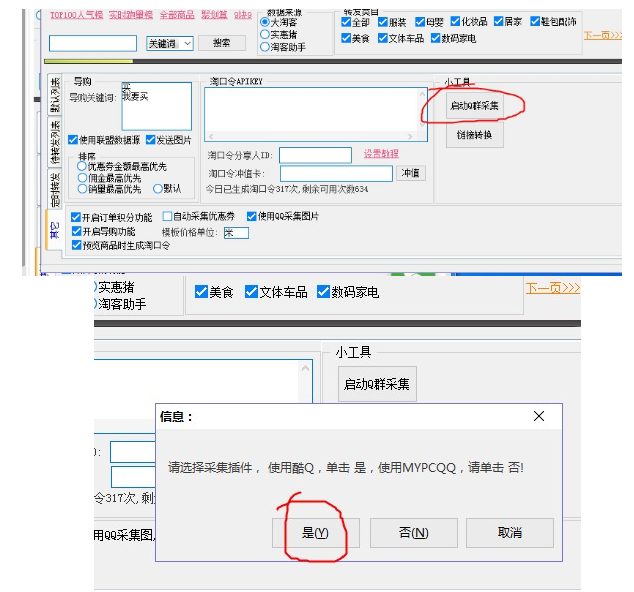Open the 设置教程 link
634x592 pixels.
[380, 154]
